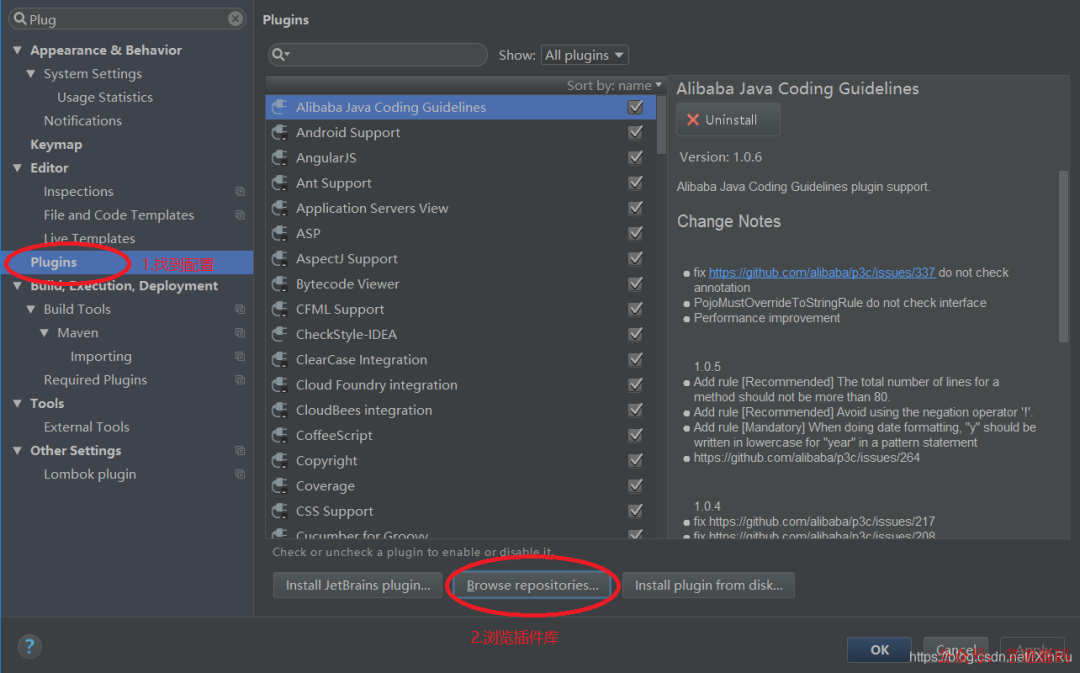1080x673 pixels.
Task: Collapse the Tools section arrow
Action: [x=17, y=404]
